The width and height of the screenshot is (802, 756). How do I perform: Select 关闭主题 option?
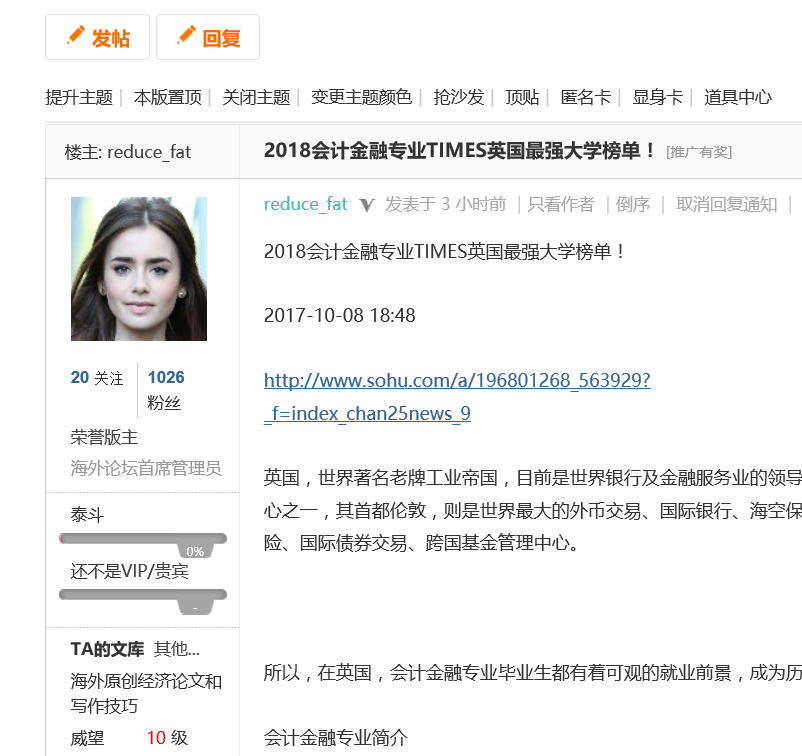pyautogui.click(x=256, y=97)
